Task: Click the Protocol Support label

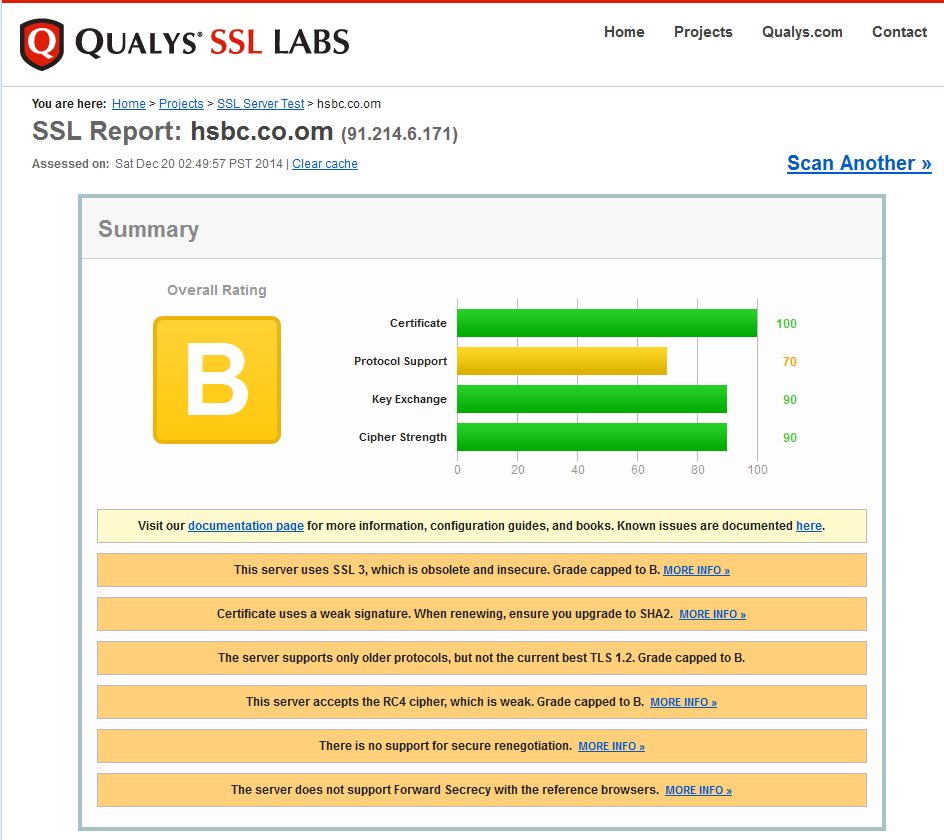Action: [x=400, y=361]
